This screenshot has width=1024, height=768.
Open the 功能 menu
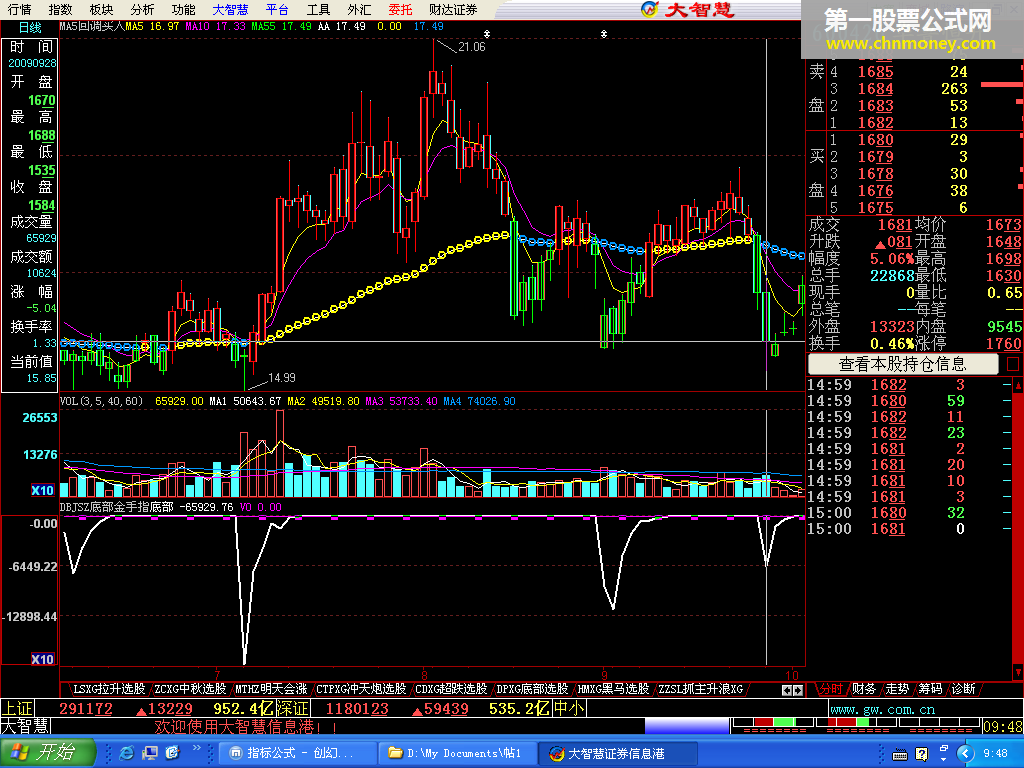pyautogui.click(x=184, y=10)
